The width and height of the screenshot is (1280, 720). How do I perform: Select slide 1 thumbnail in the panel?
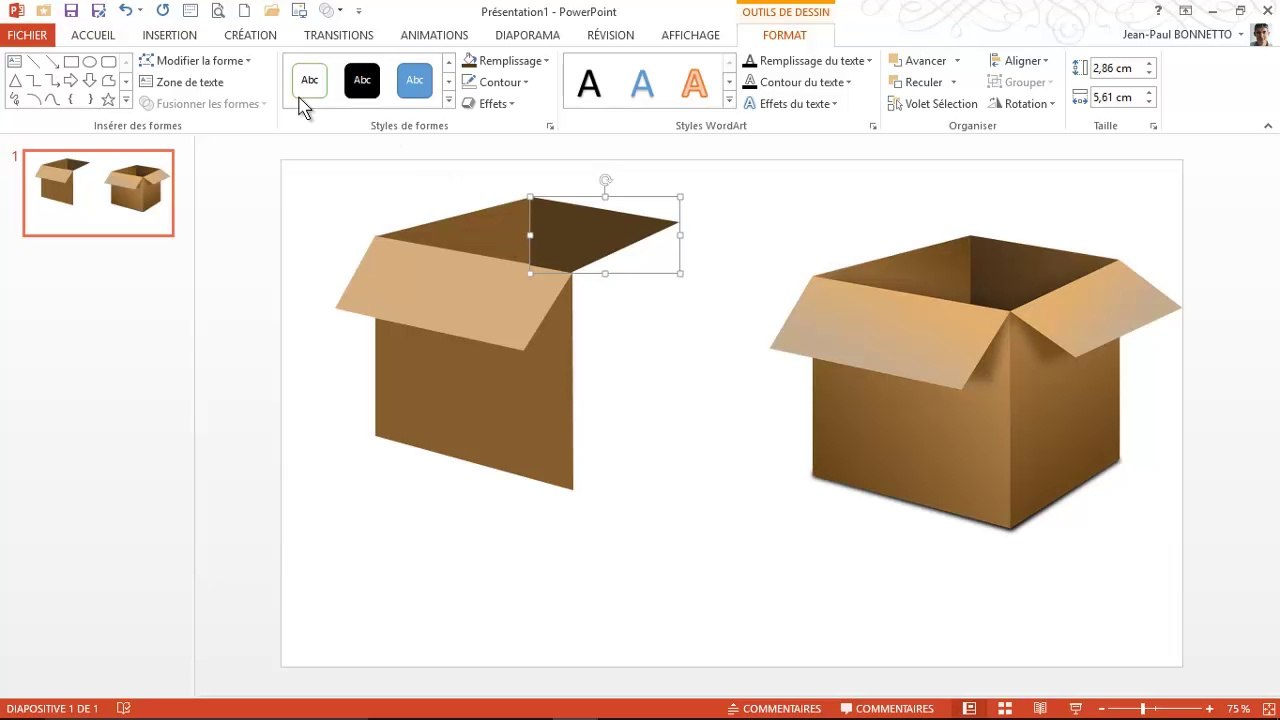tap(98, 193)
